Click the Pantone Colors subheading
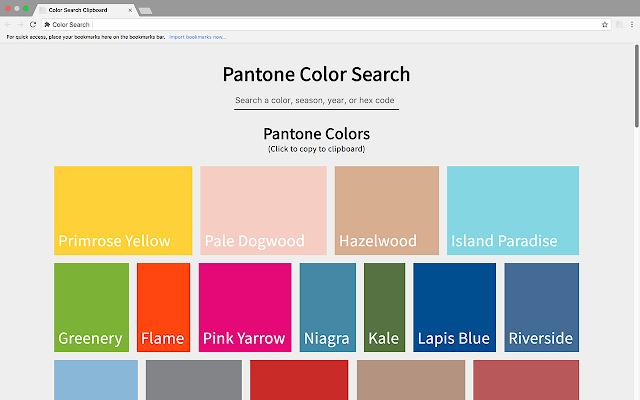 [316, 134]
